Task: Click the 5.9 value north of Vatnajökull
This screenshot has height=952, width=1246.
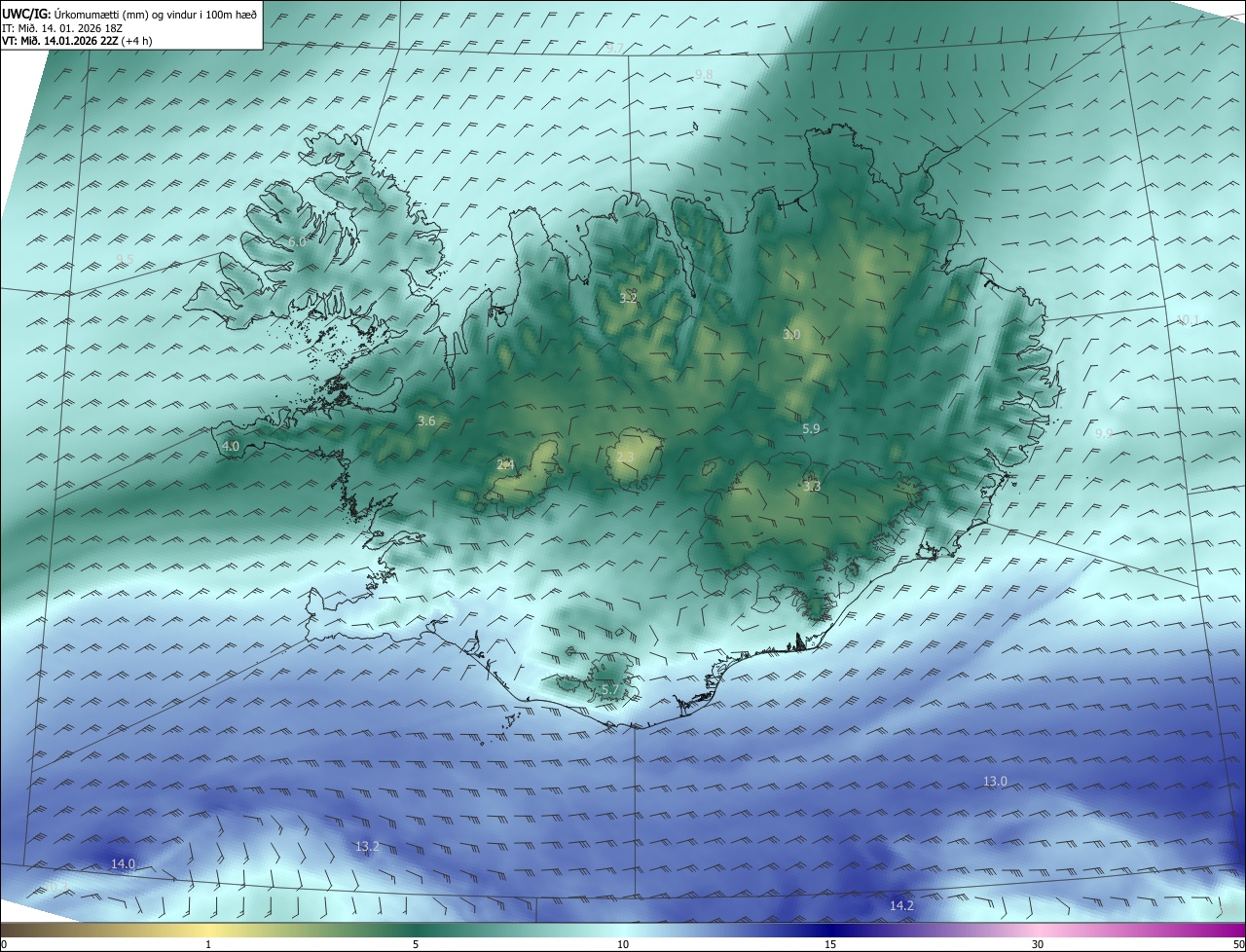Action: click(x=811, y=429)
